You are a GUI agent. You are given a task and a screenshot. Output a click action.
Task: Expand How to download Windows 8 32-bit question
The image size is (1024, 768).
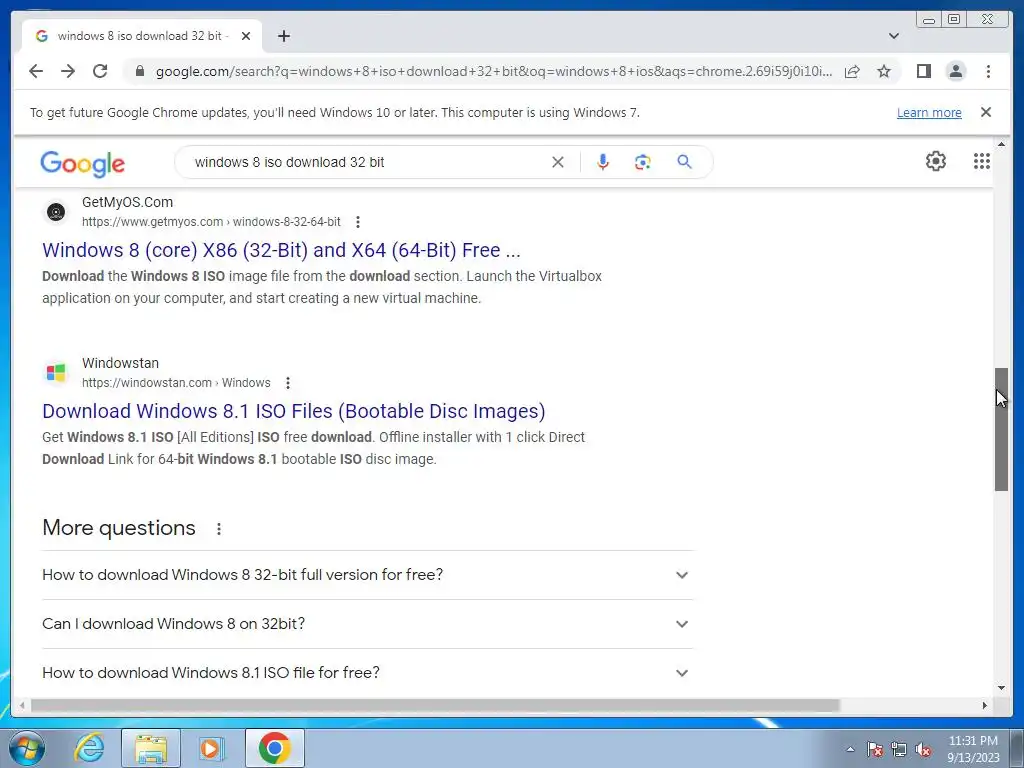click(x=368, y=575)
